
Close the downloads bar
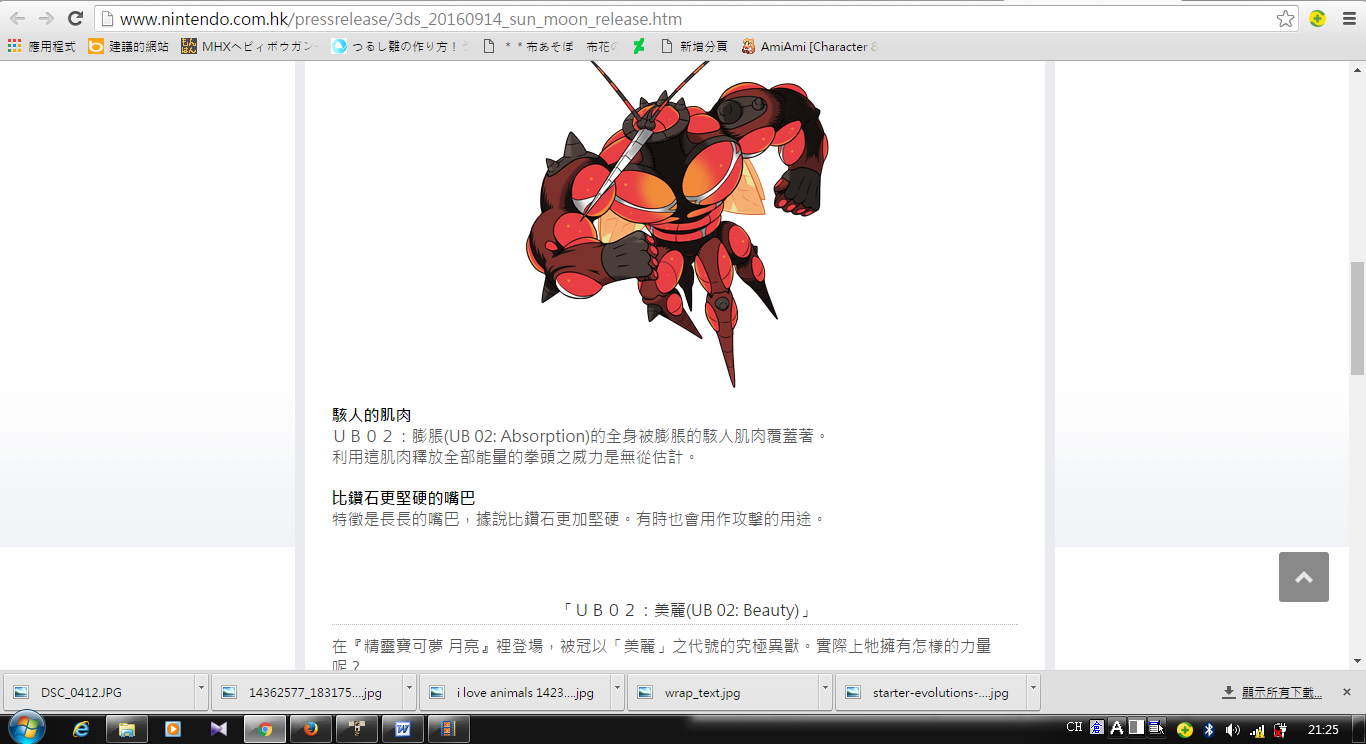[1347, 692]
